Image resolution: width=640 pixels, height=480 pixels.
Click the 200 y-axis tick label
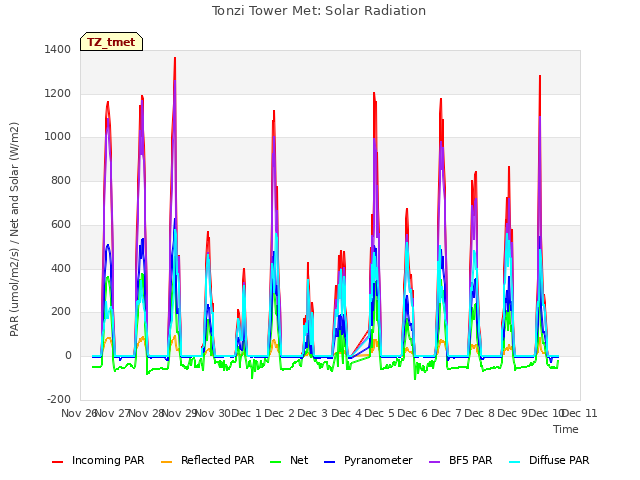(x=61, y=312)
